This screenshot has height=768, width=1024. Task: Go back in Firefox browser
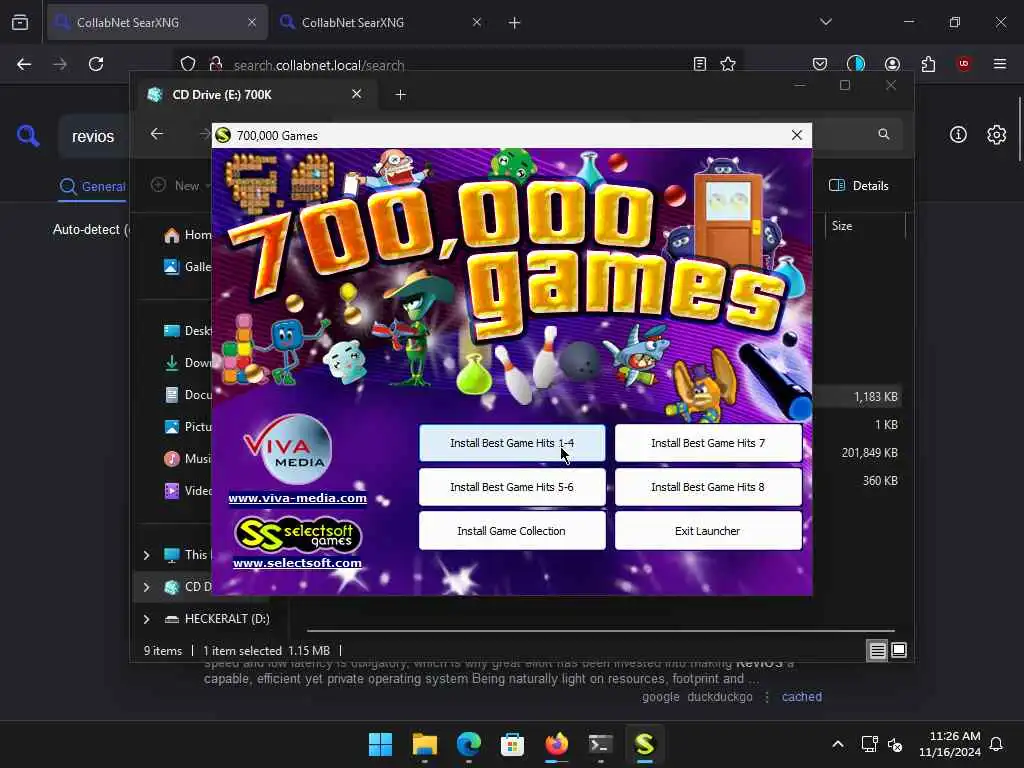[24, 64]
